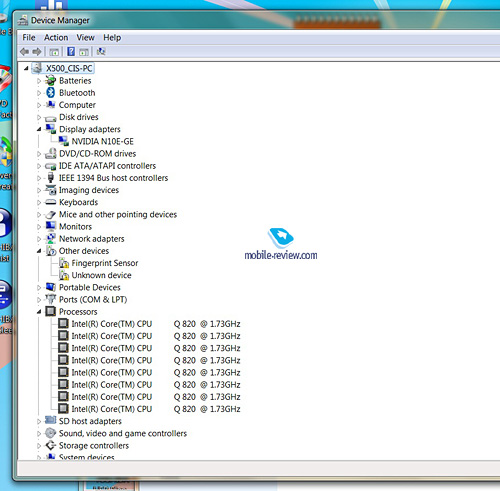Click the Fingerprint Sensor warning icon

[x=64, y=263]
